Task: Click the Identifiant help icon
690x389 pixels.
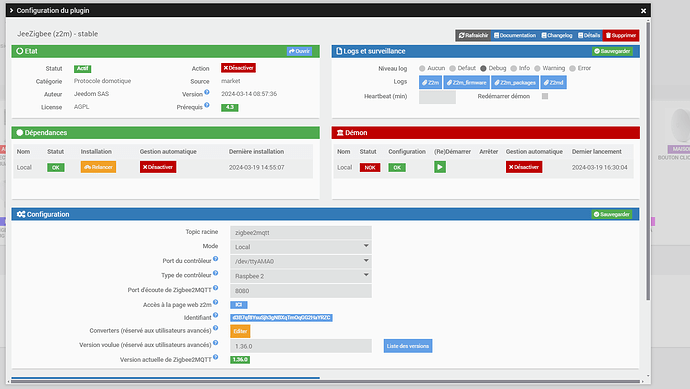Action: [216, 315]
